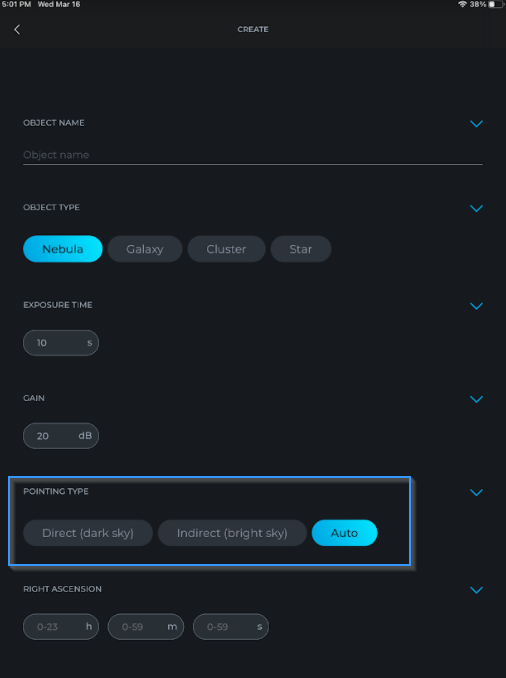Select Star as object type
Screen dimensions: 506x678
[301, 249]
